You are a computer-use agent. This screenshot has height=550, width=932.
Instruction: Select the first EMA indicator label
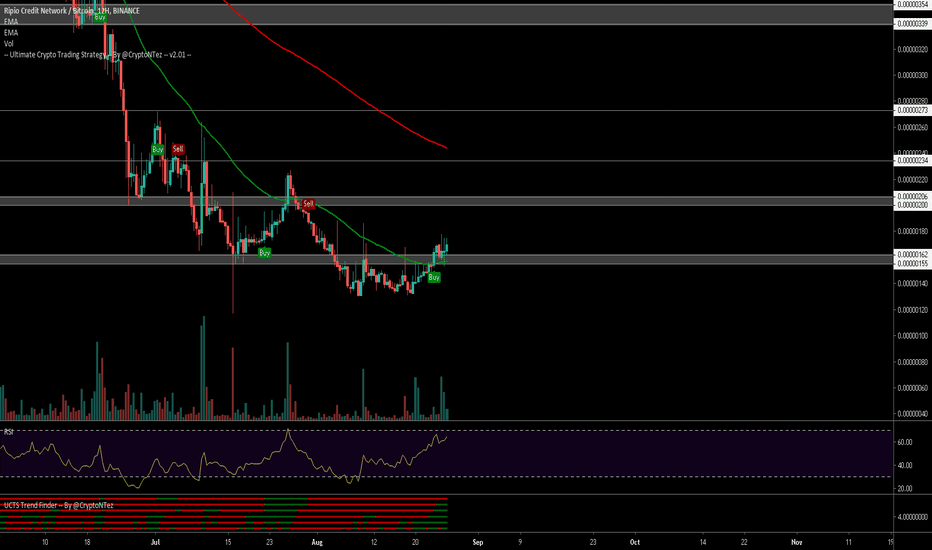[11, 22]
